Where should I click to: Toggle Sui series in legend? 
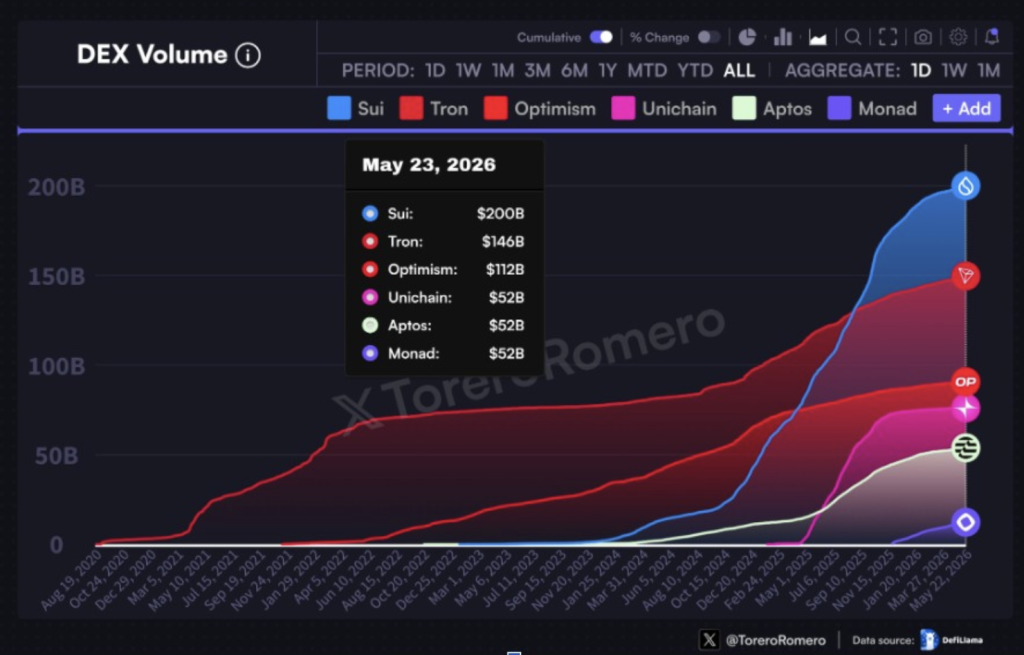tap(356, 108)
